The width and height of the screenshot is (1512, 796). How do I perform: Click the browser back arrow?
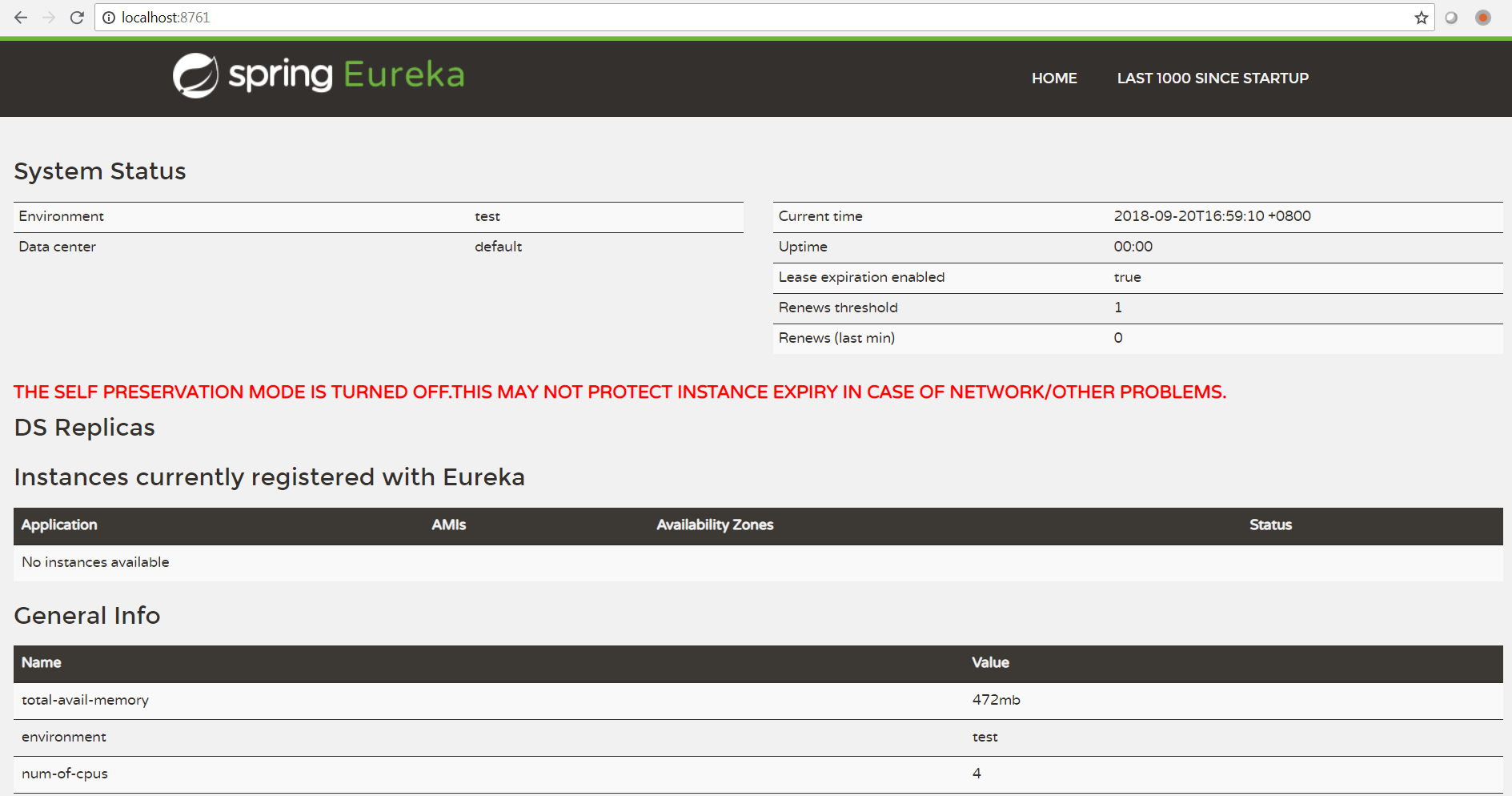[x=21, y=18]
